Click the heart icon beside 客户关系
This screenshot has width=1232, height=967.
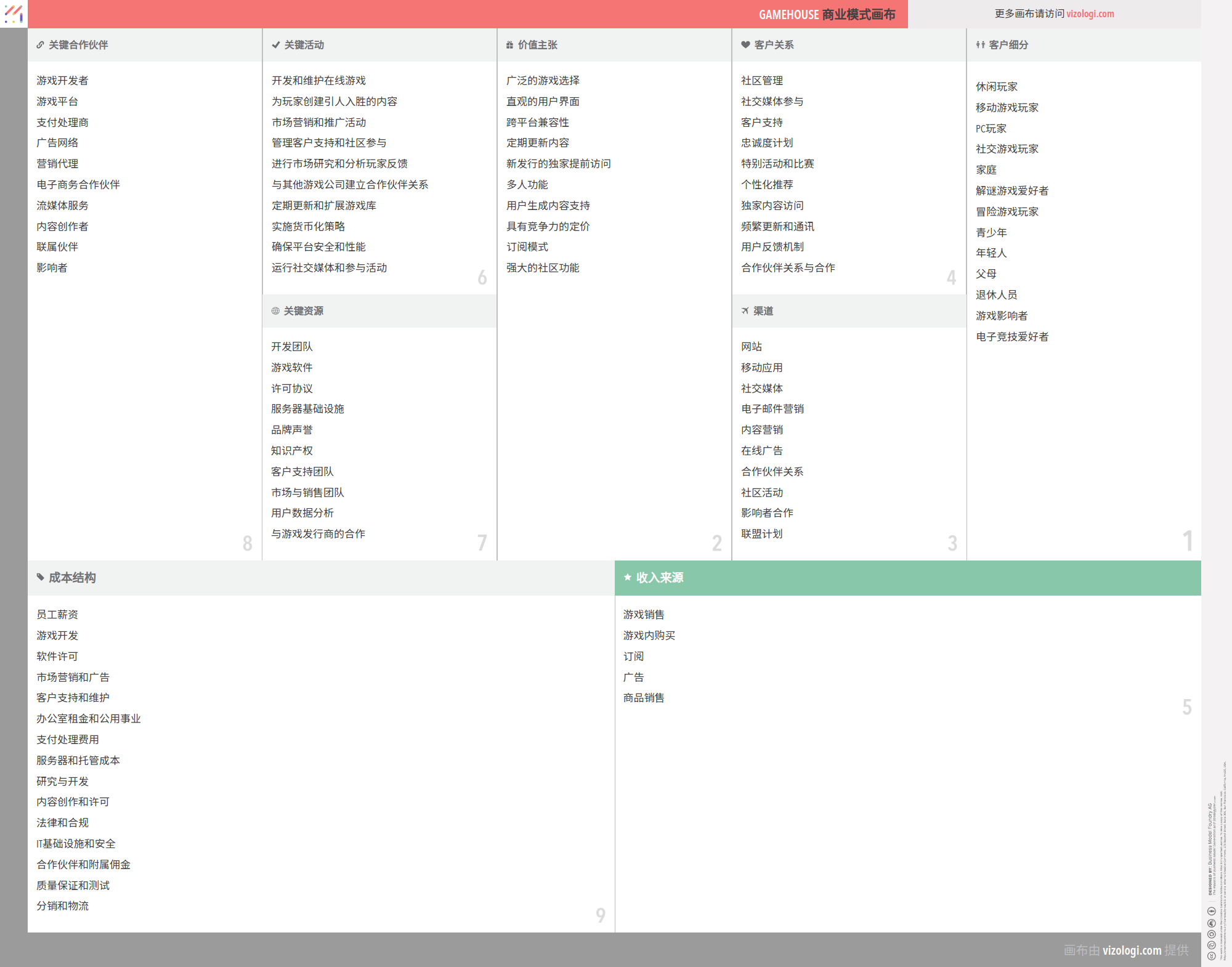point(745,45)
